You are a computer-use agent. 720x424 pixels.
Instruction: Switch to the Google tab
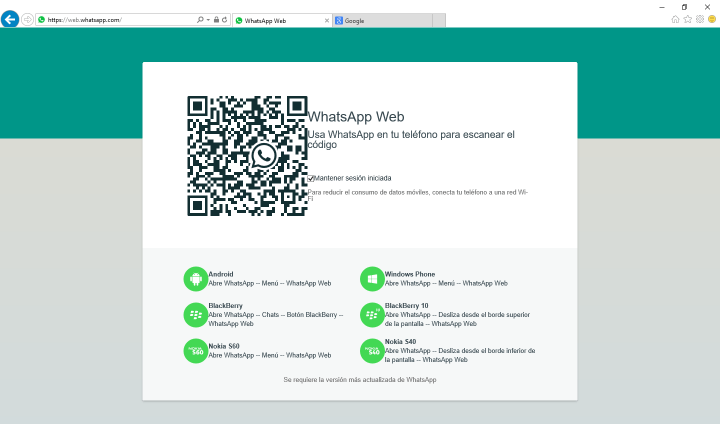click(x=382, y=21)
